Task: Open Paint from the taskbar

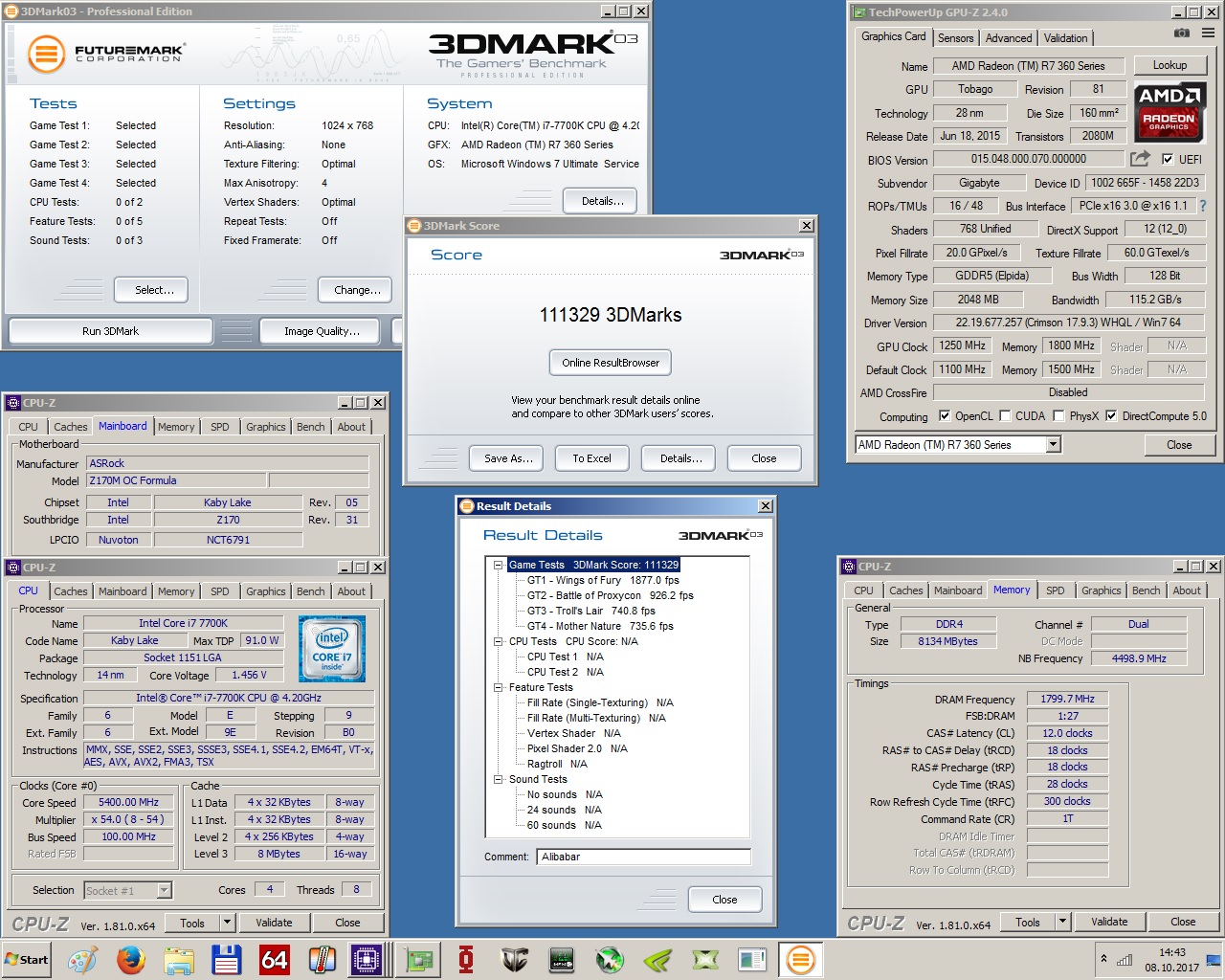Action: (x=82, y=959)
